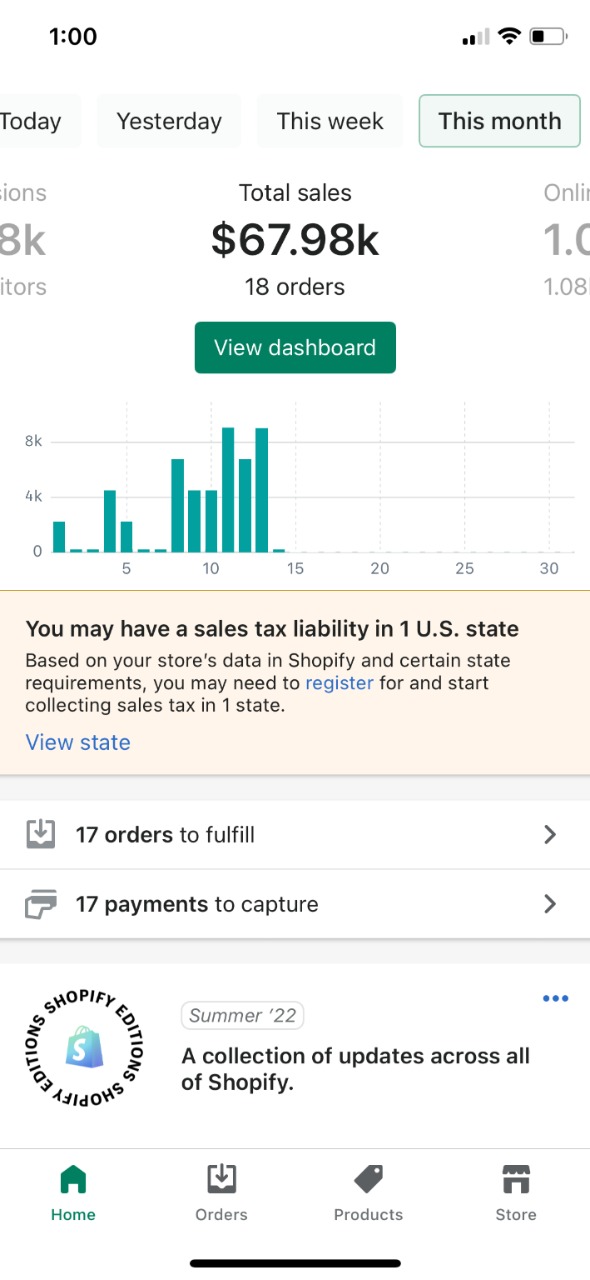Open the Store icon in bottom bar

(516, 1180)
